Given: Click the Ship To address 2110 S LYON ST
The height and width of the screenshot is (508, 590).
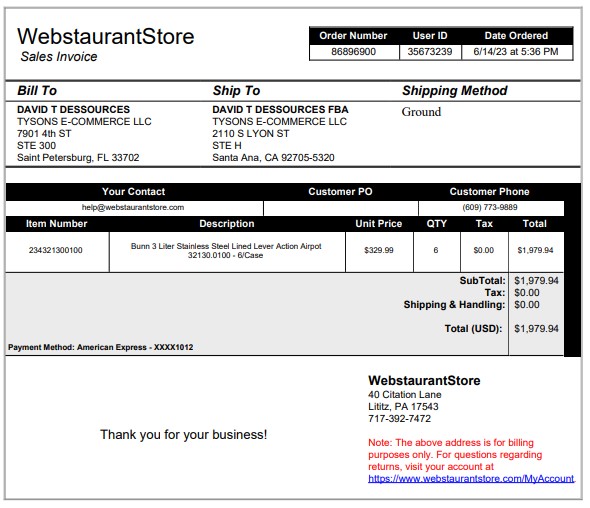Looking at the screenshot, I should (x=251, y=134).
